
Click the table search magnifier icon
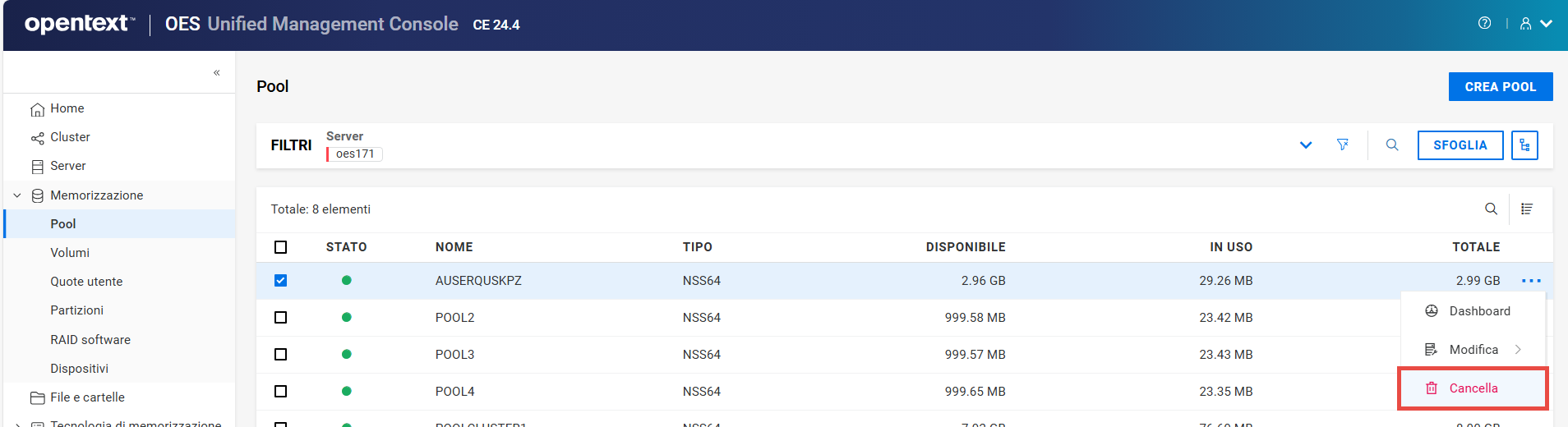coord(1491,209)
